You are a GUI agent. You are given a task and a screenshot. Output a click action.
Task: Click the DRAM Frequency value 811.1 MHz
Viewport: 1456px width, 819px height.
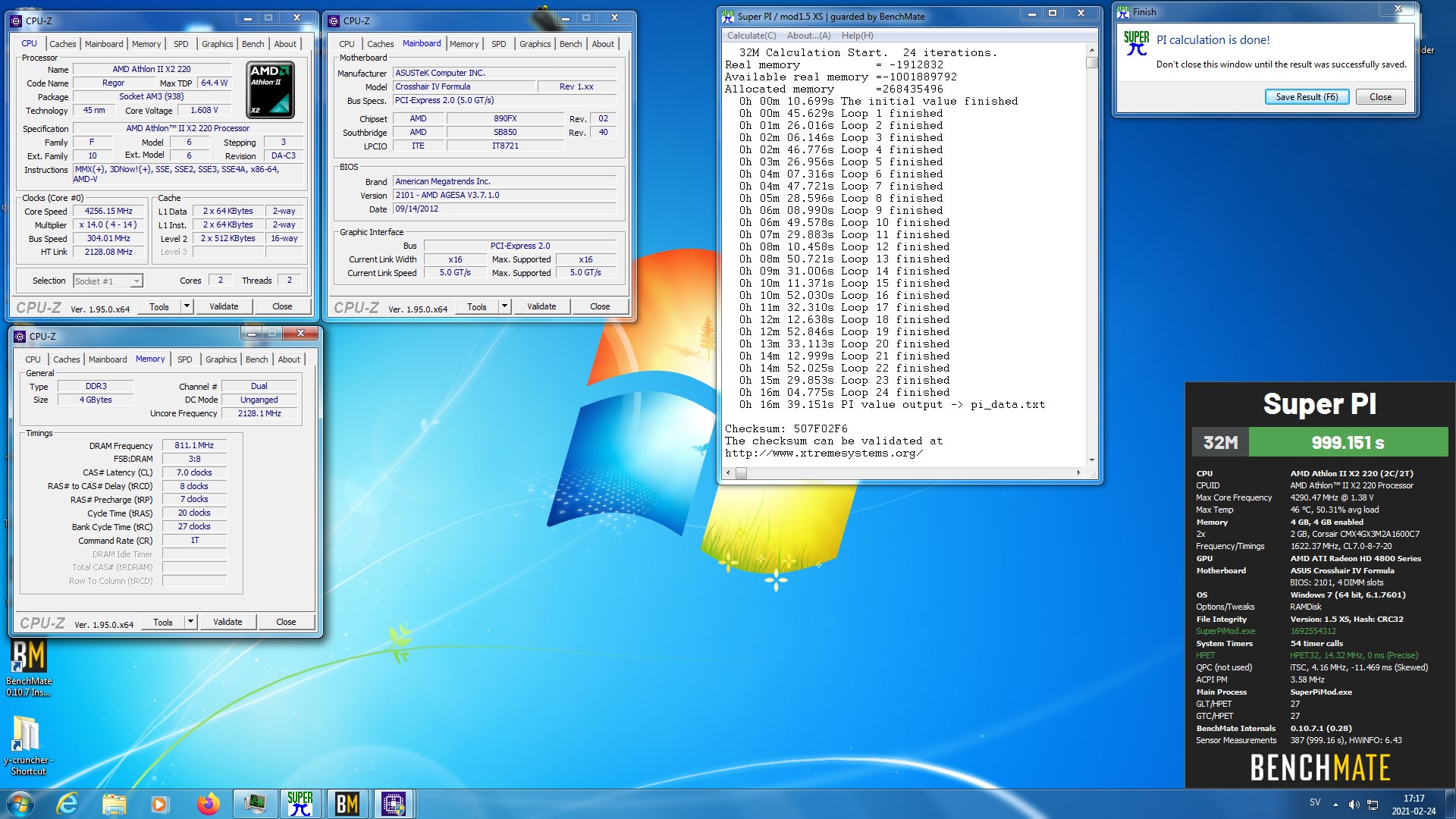click(194, 446)
